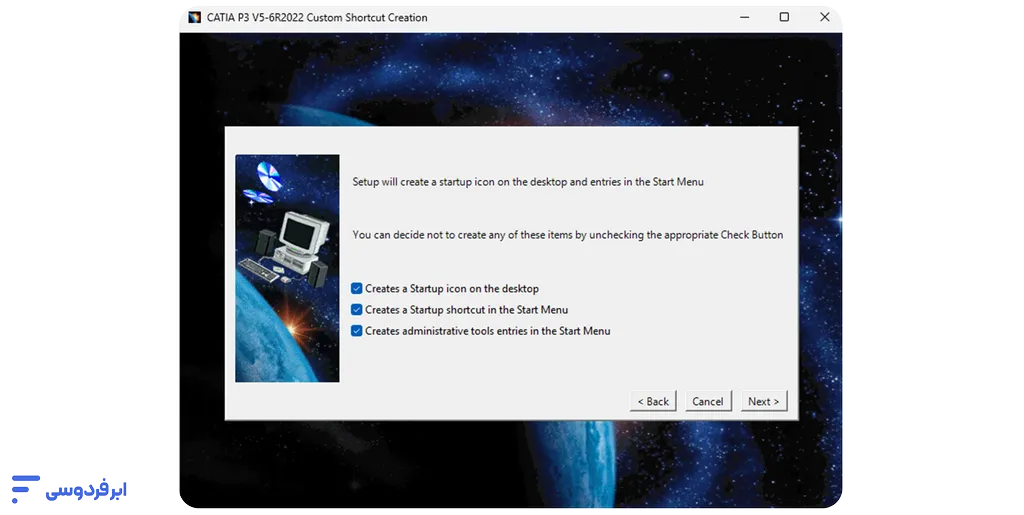Uncheck the Startup icon on the desktop checkbox
This screenshot has width=1024, height=515.
tap(357, 289)
